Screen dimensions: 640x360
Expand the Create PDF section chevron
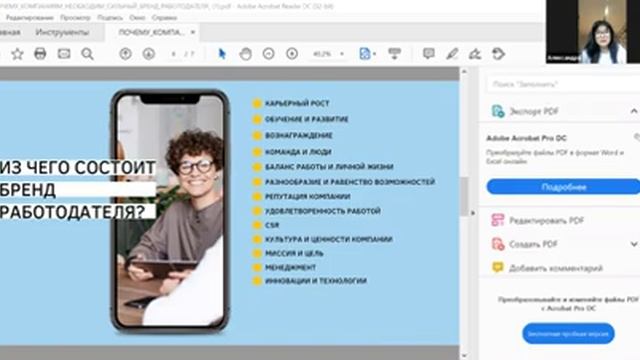point(633,244)
